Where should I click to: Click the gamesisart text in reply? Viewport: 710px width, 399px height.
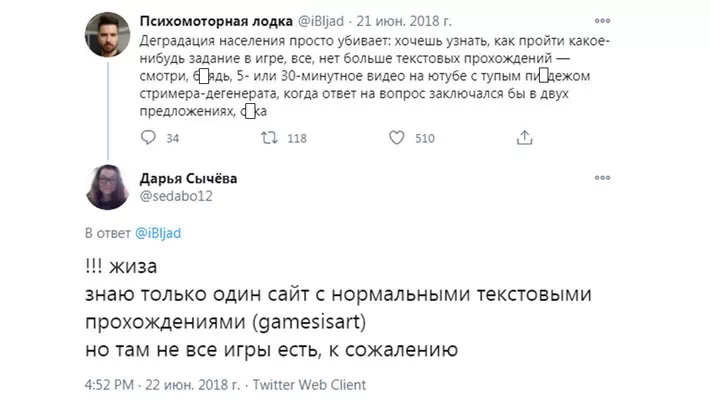point(309,322)
